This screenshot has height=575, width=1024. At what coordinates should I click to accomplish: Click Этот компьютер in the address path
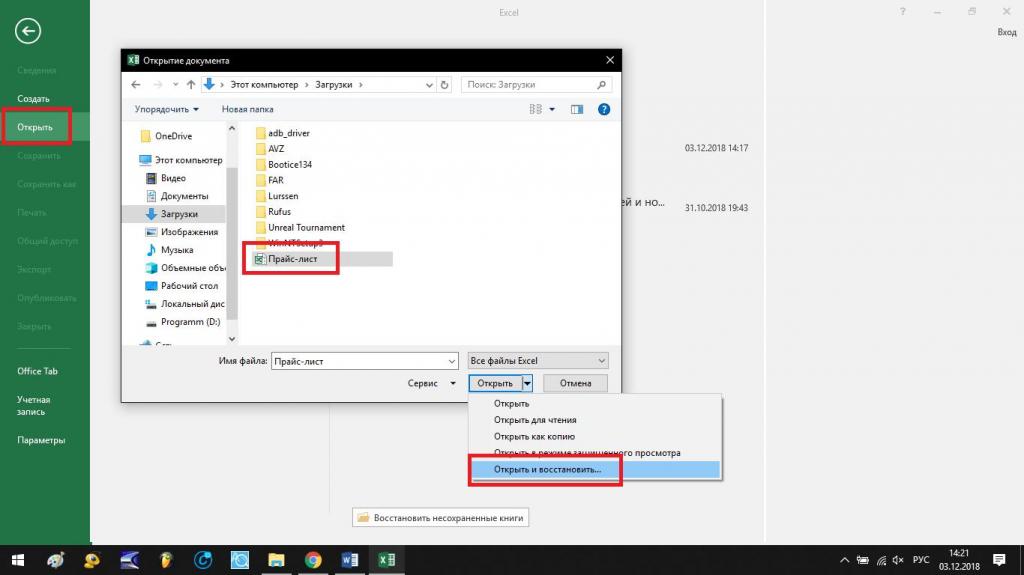click(x=264, y=84)
